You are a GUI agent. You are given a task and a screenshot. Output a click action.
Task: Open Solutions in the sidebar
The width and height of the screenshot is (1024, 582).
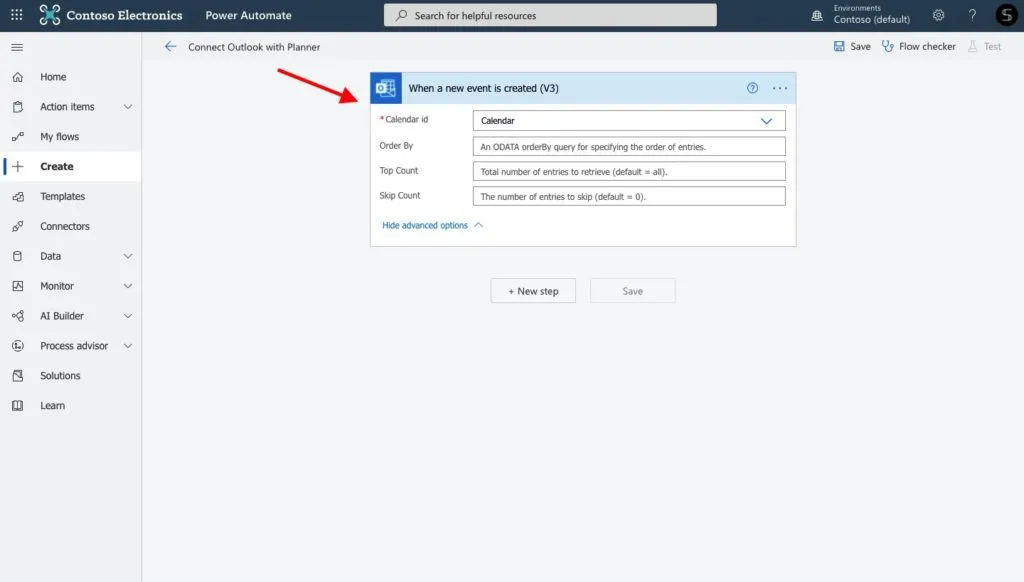pyautogui.click(x=60, y=376)
